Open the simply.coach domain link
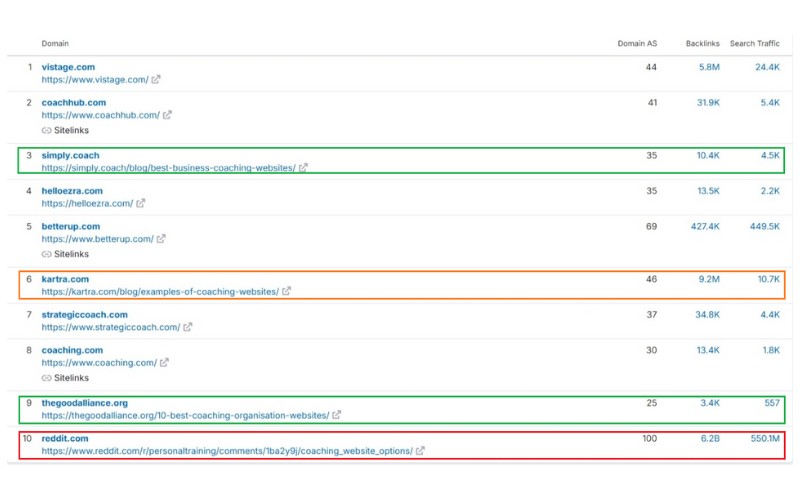 point(70,155)
